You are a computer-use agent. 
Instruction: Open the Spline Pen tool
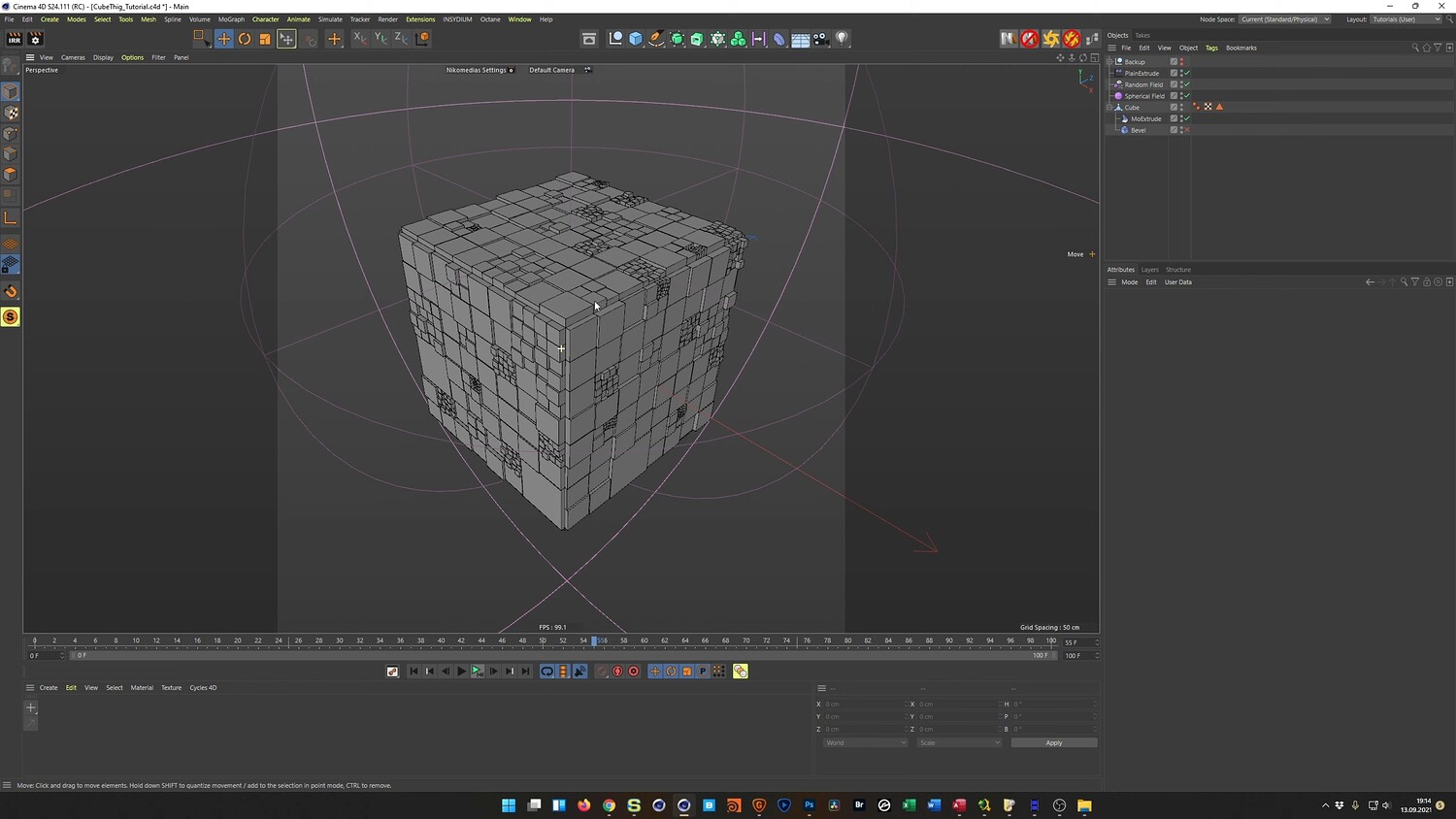click(x=656, y=39)
